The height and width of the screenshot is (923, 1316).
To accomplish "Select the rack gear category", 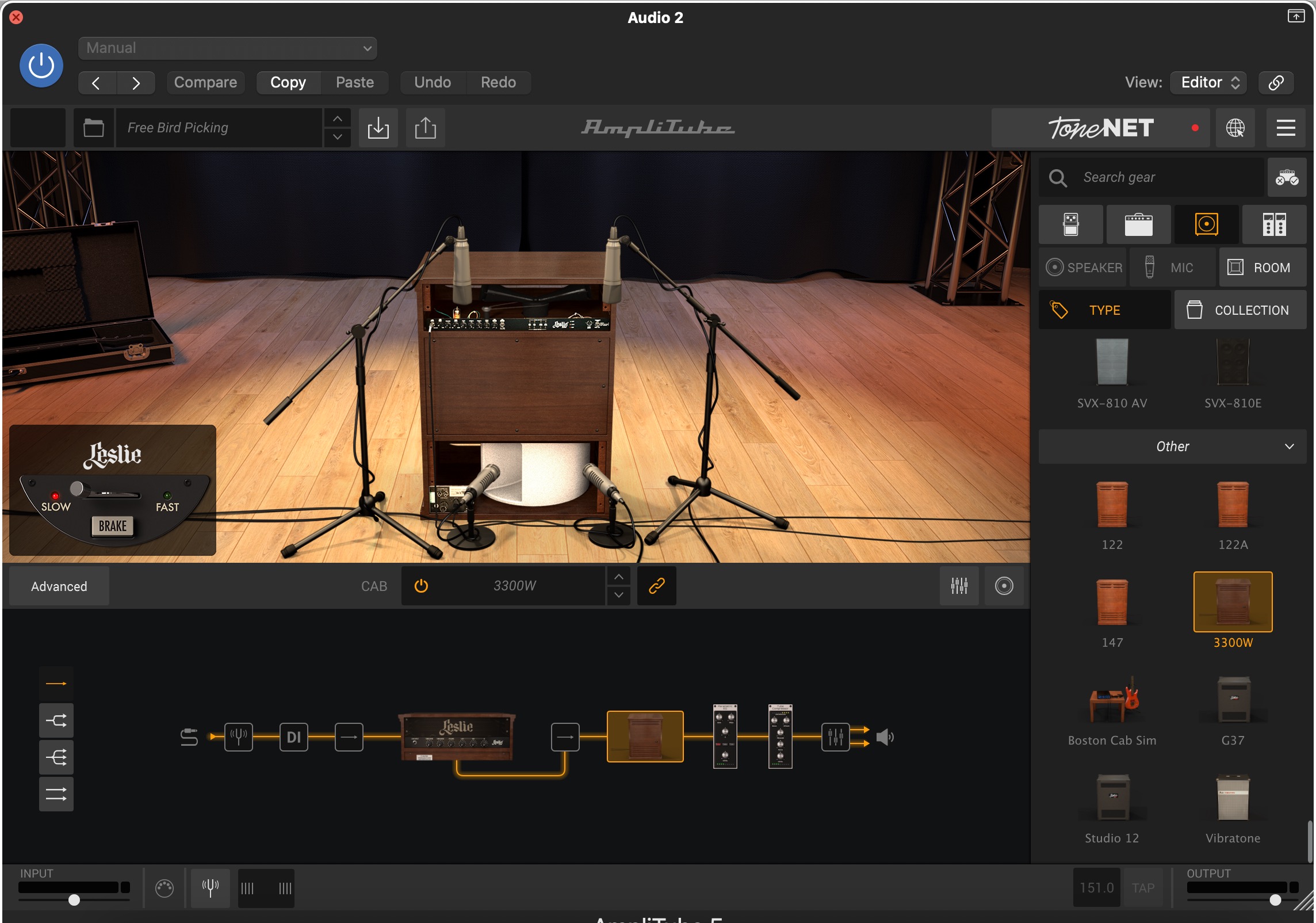I will (x=1275, y=224).
